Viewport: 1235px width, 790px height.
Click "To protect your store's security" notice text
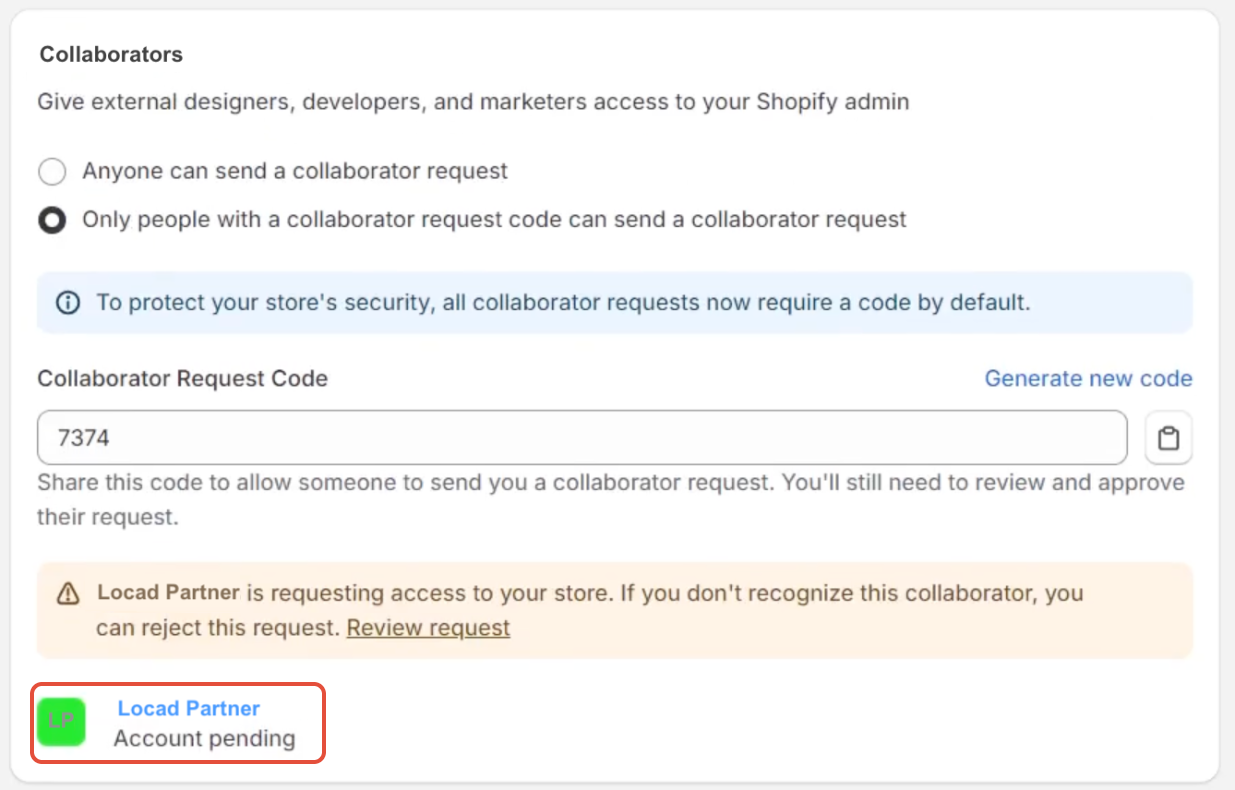click(563, 302)
